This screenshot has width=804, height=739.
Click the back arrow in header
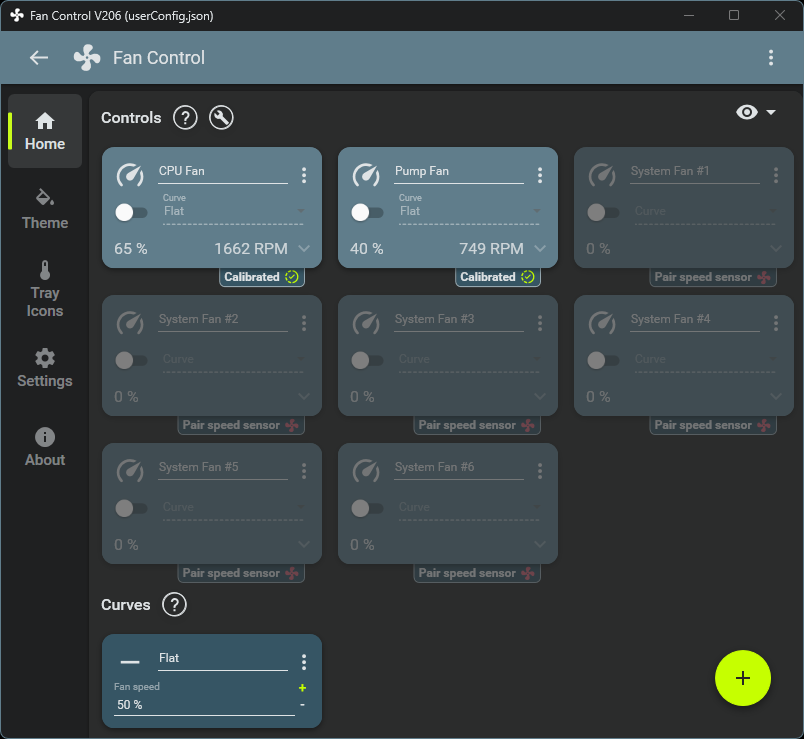39,57
